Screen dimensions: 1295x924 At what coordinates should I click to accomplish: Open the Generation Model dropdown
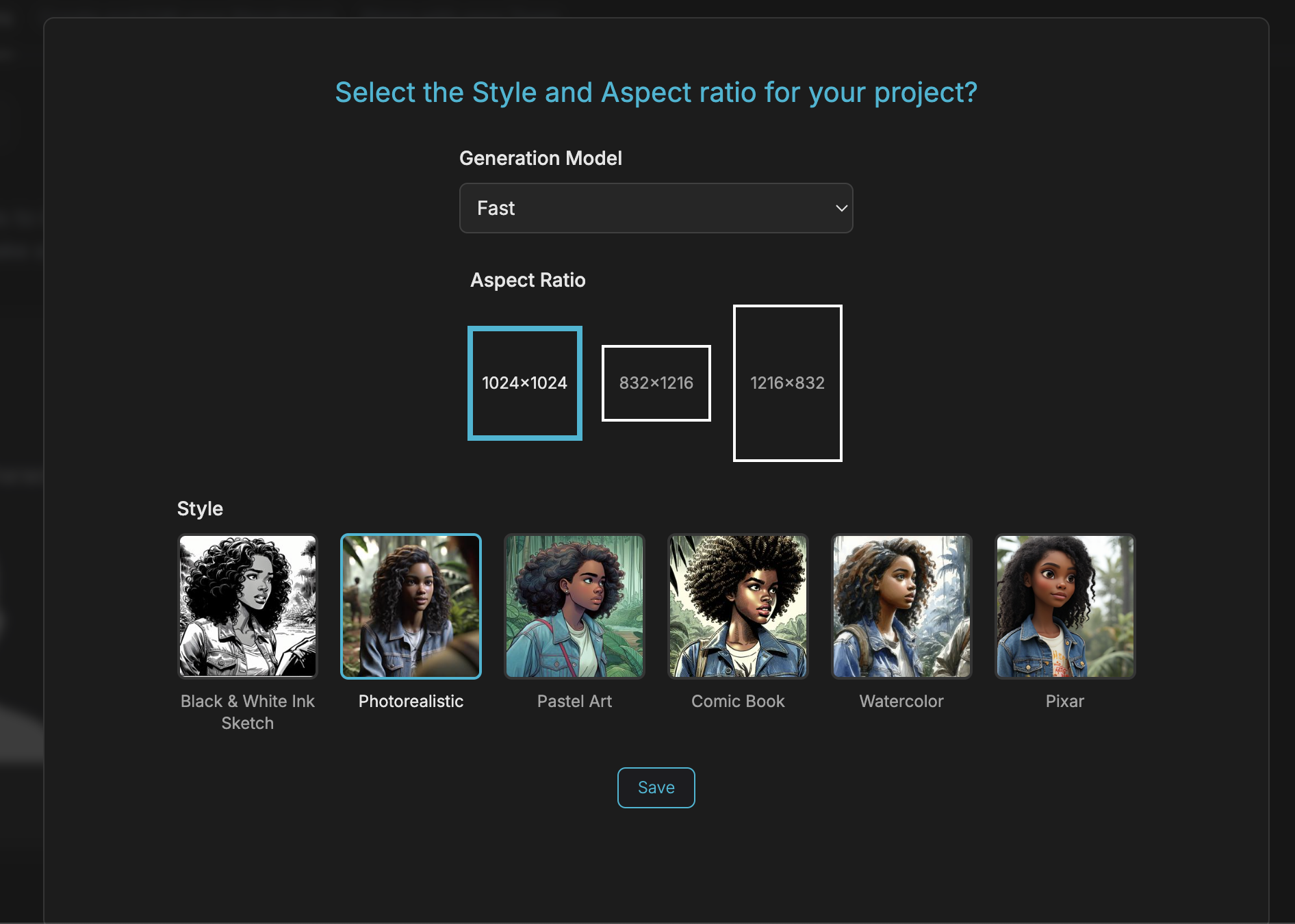[655, 208]
